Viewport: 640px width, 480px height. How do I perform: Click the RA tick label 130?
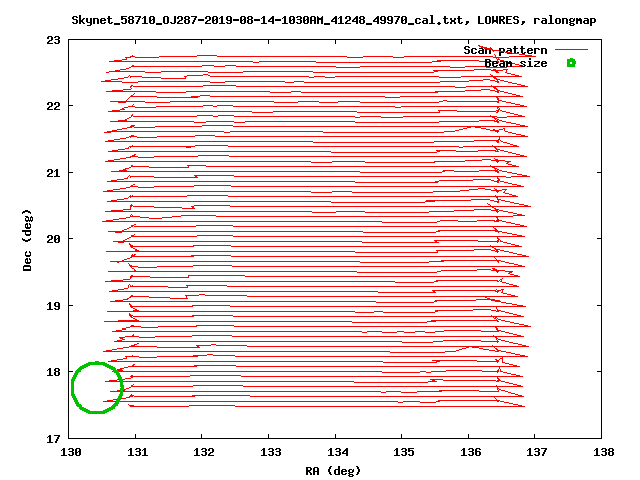coord(71,452)
